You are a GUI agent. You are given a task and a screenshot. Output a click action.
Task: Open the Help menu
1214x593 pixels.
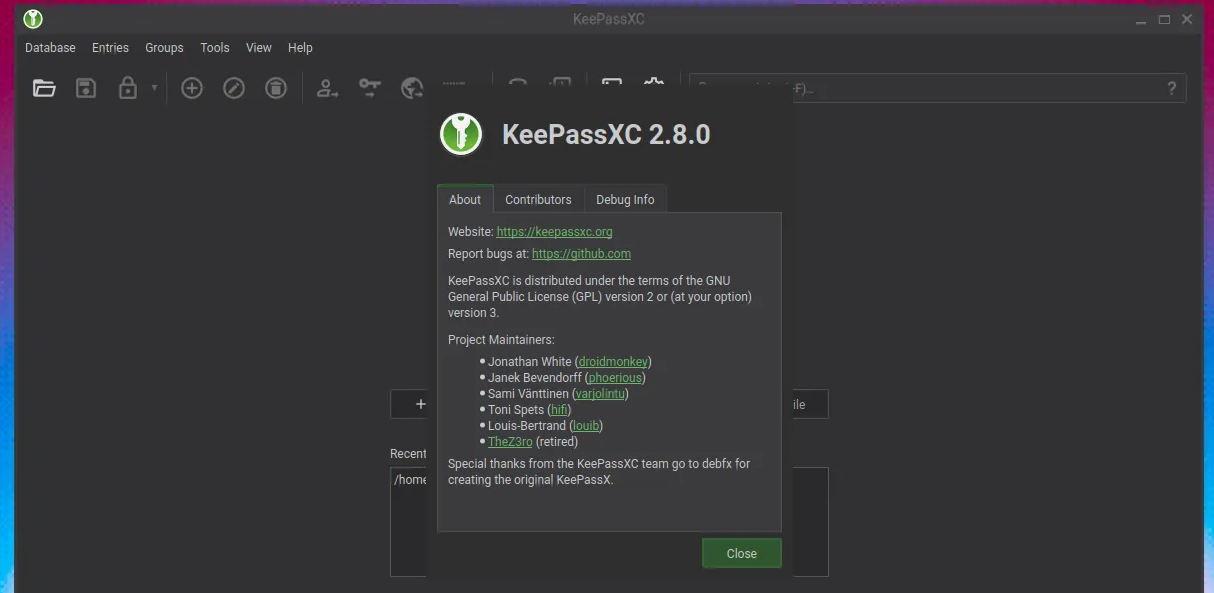pyautogui.click(x=300, y=47)
